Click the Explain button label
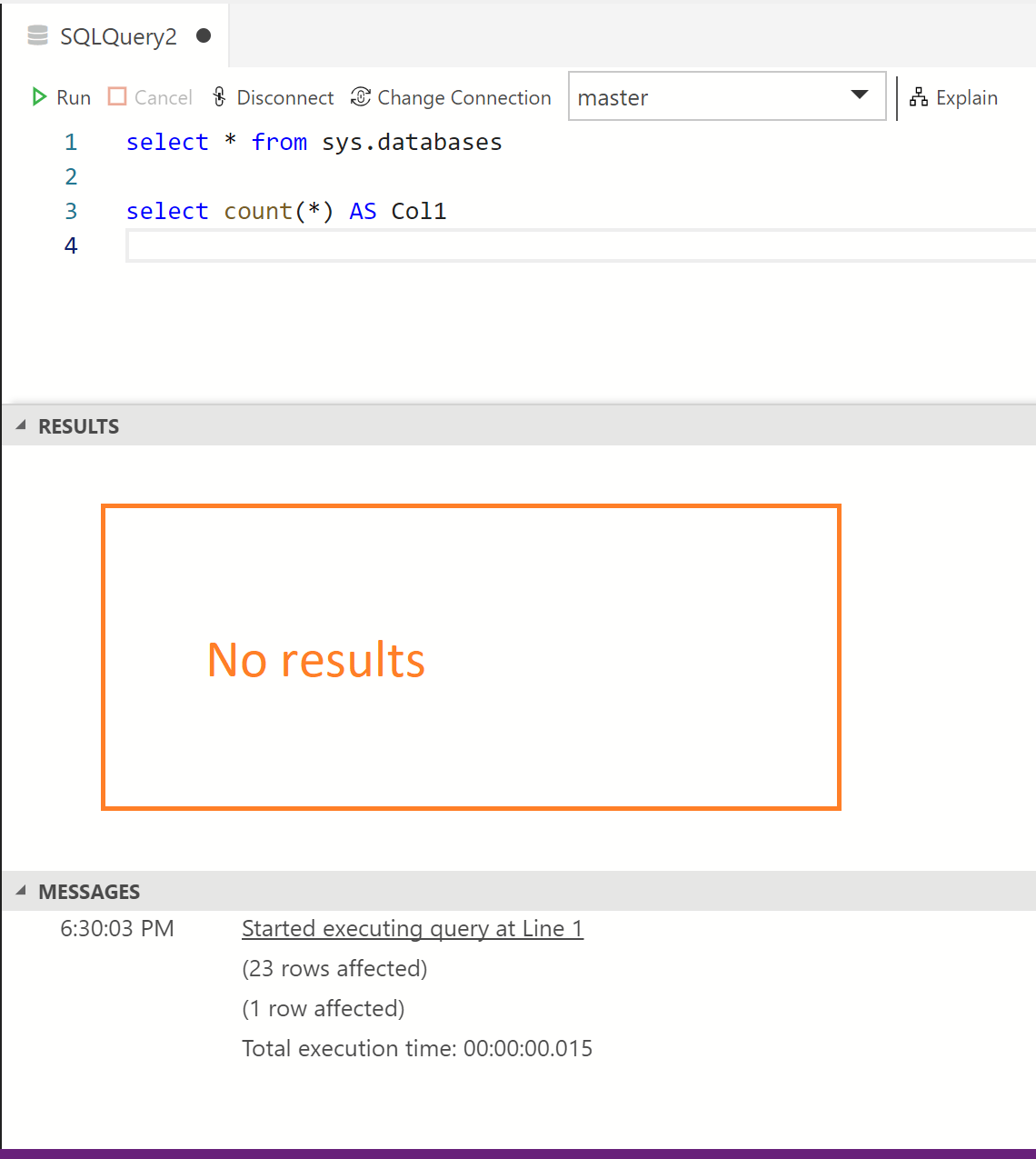Viewport: 1036px width, 1159px height. pos(966,97)
